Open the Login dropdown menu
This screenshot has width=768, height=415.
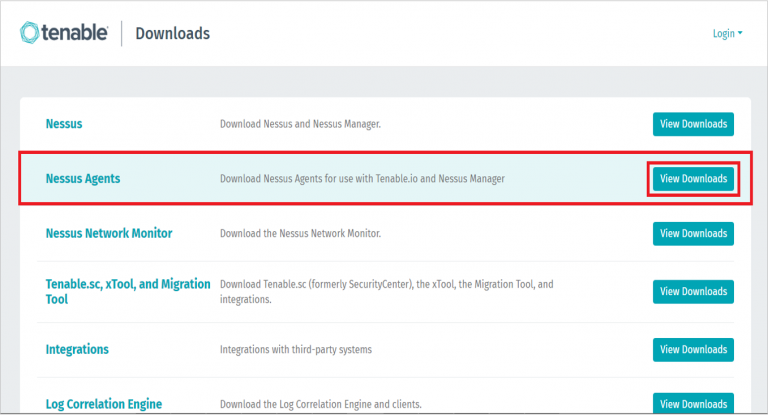pos(727,33)
